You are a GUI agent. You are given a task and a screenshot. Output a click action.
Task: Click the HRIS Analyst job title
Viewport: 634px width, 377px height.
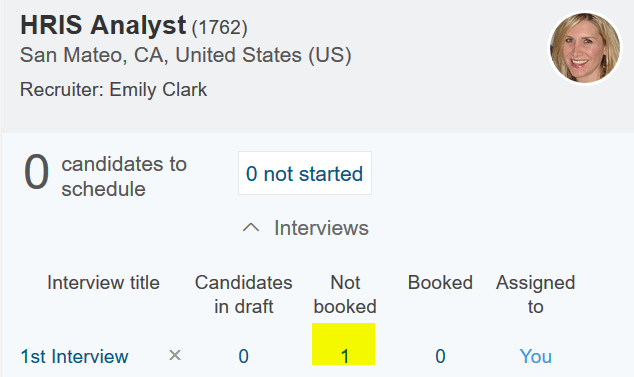pyautogui.click(x=103, y=25)
